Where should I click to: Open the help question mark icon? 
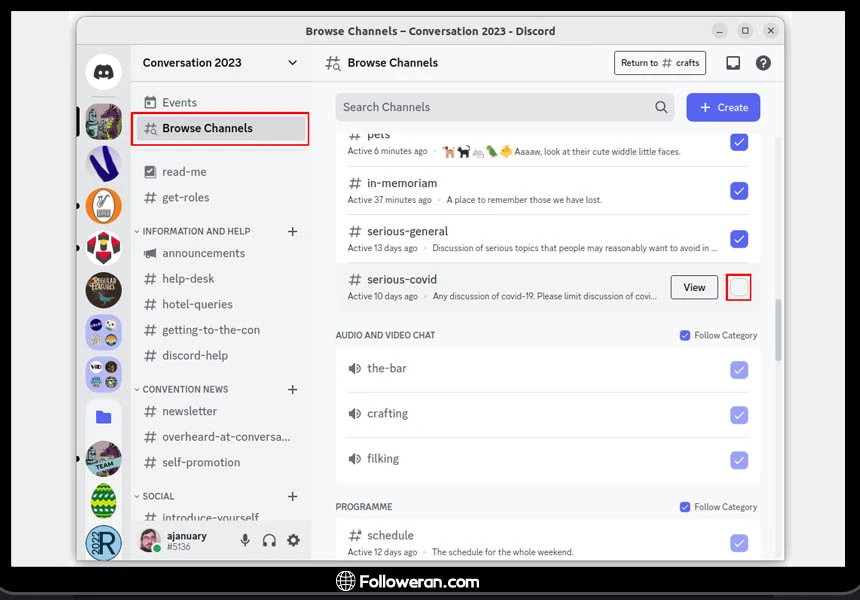click(x=763, y=63)
